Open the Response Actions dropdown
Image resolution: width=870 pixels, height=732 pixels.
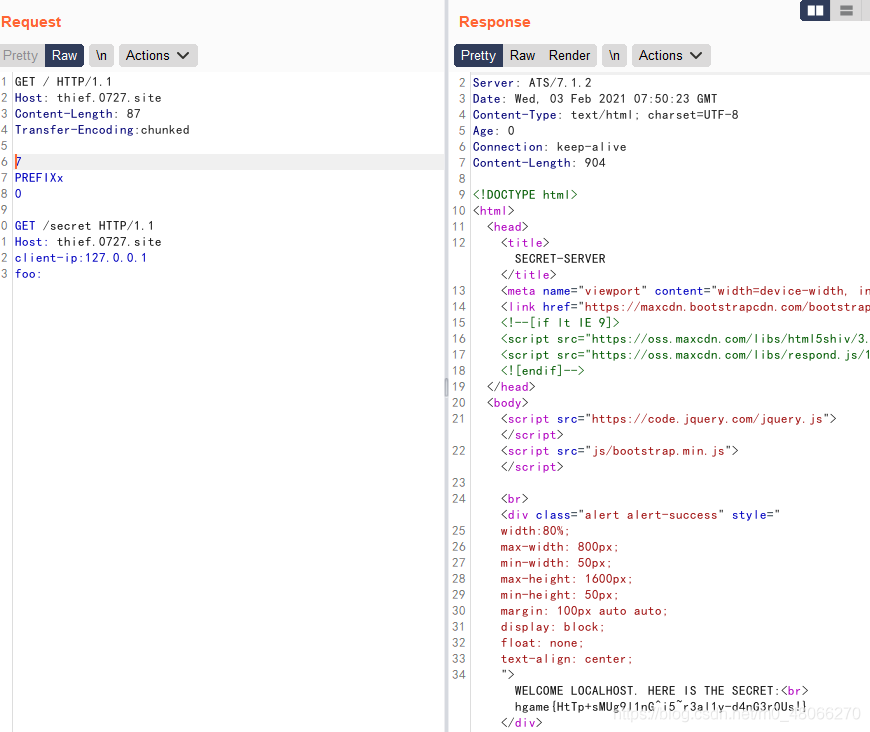pyautogui.click(x=671, y=55)
